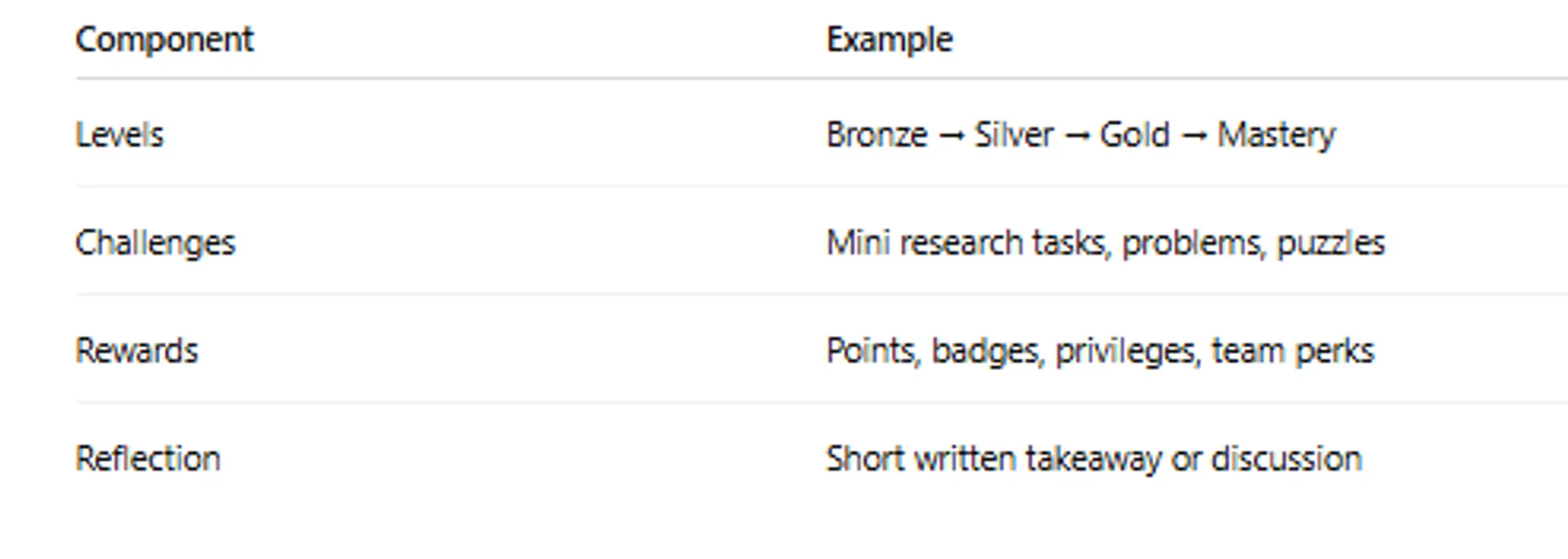
Task: Click the Example column header
Action: click(889, 40)
